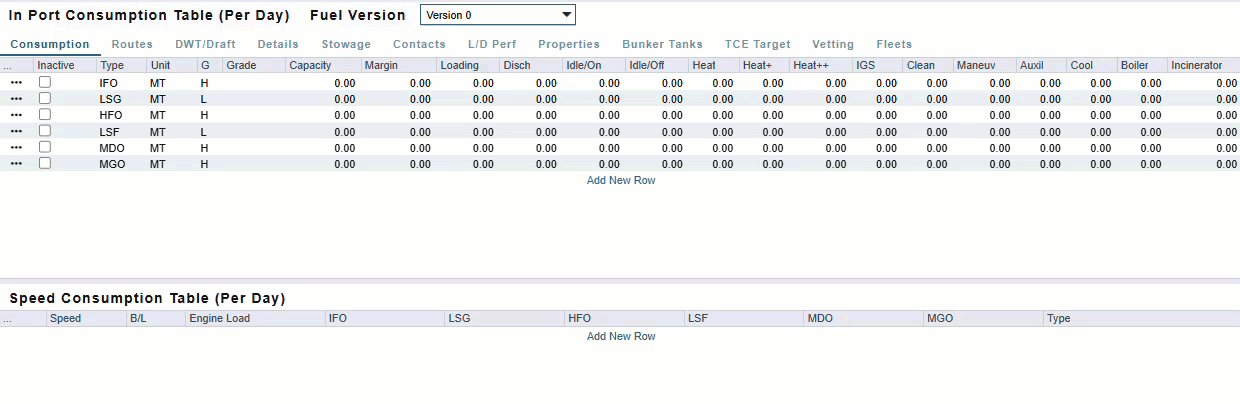Open row options ellipsis for MGO row

pos(16,163)
